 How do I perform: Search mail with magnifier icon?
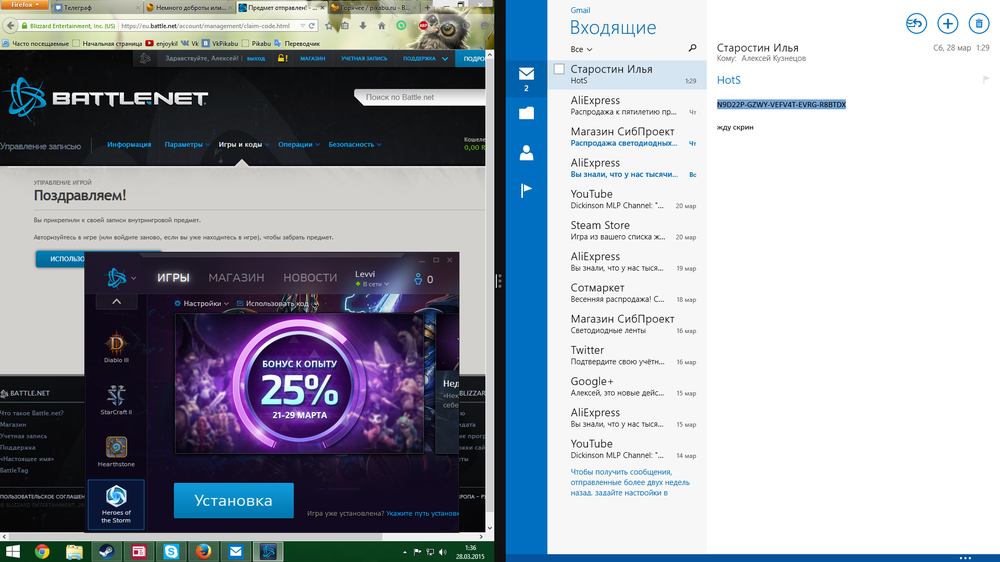pos(693,48)
